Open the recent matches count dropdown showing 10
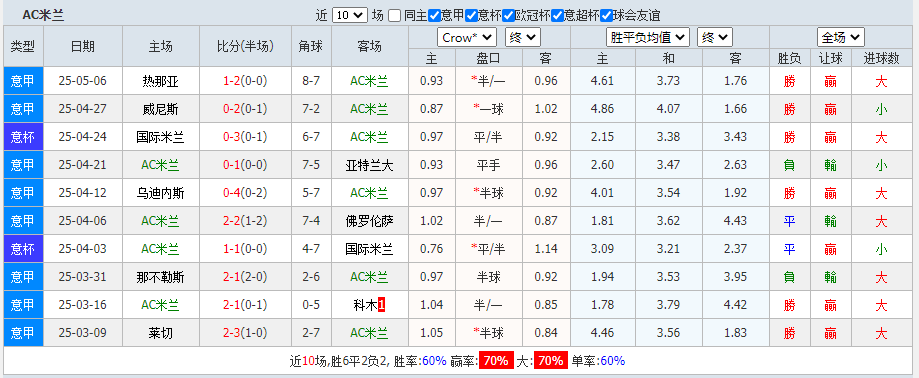 tap(350, 15)
